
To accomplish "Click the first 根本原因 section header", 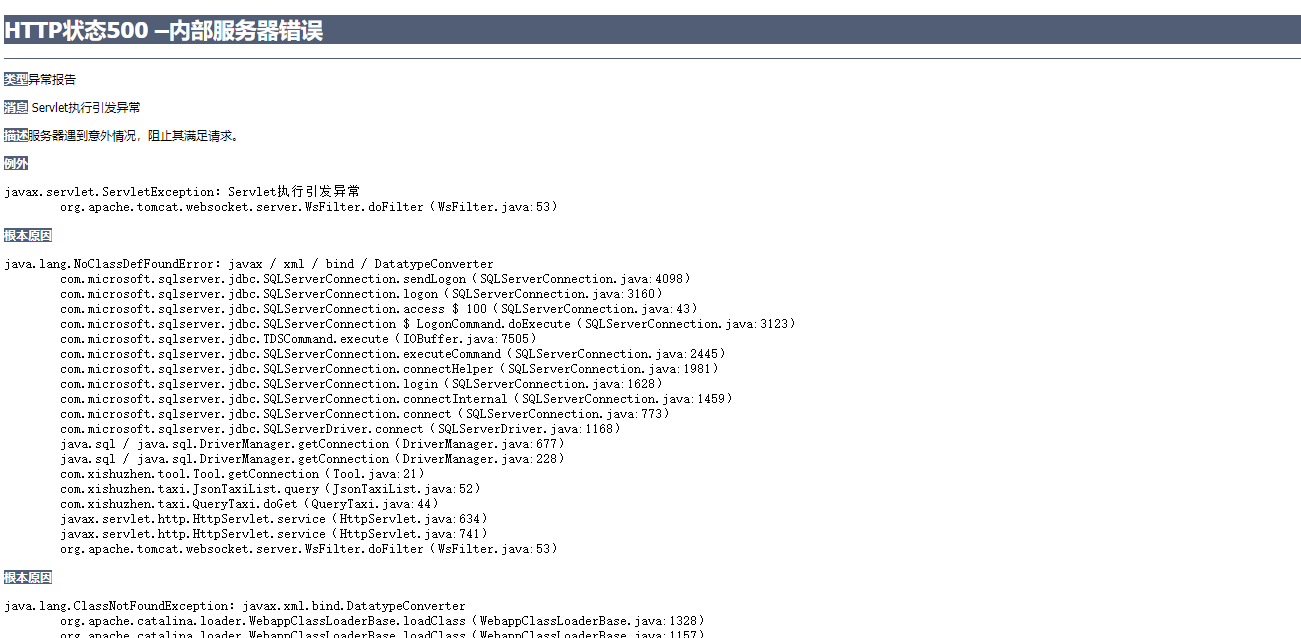I will click(26, 235).
